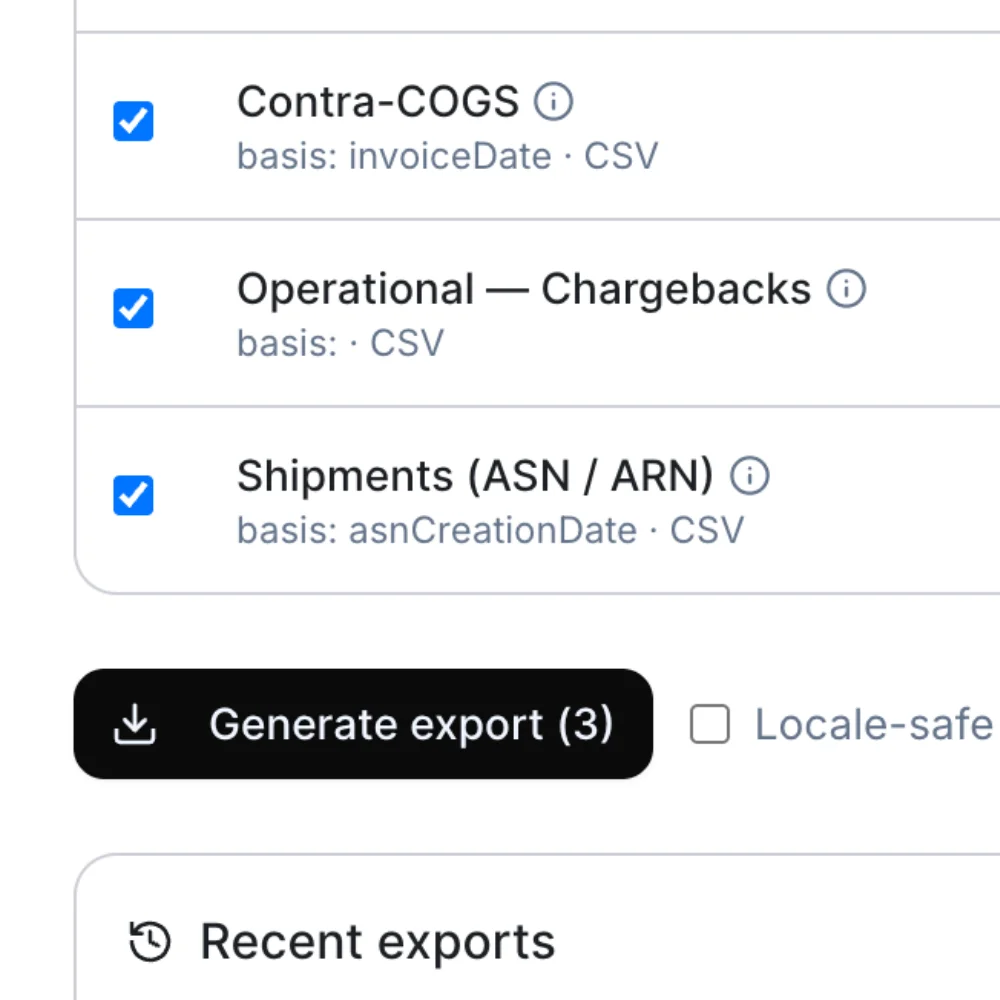The width and height of the screenshot is (1000, 1000).
Task: Click the 'basis: invoiceDate · CSV' text
Action: [x=447, y=156]
